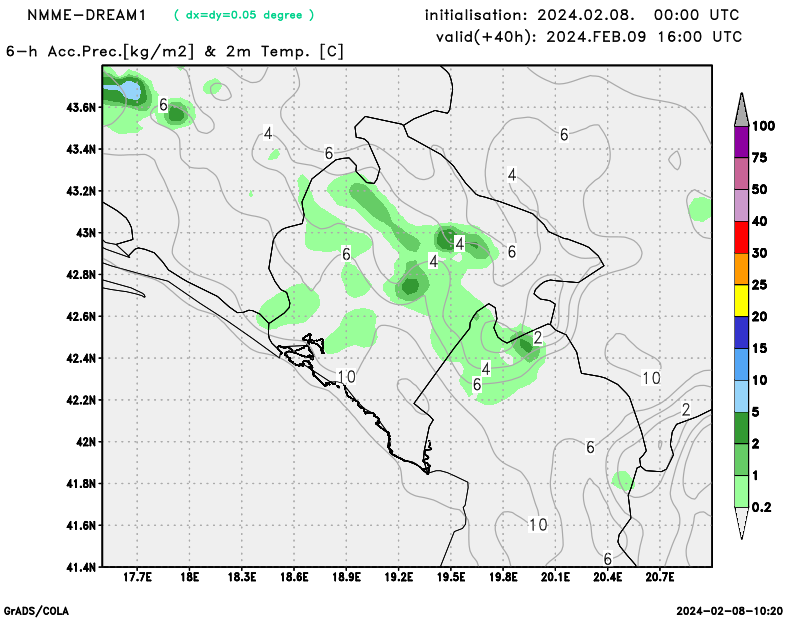Click the 18E longitude axis label
Image resolution: width=800 pixels, height=618 pixels.
pos(190,577)
